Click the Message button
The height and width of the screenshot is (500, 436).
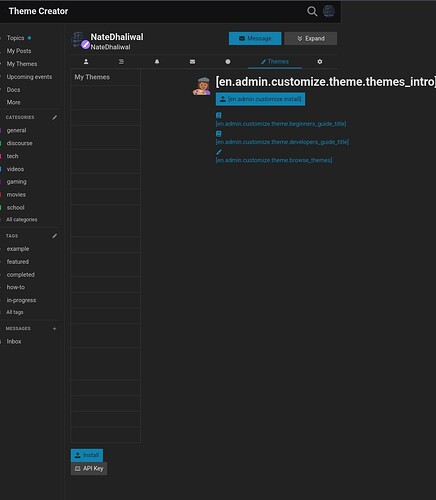pyautogui.click(x=255, y=38)
